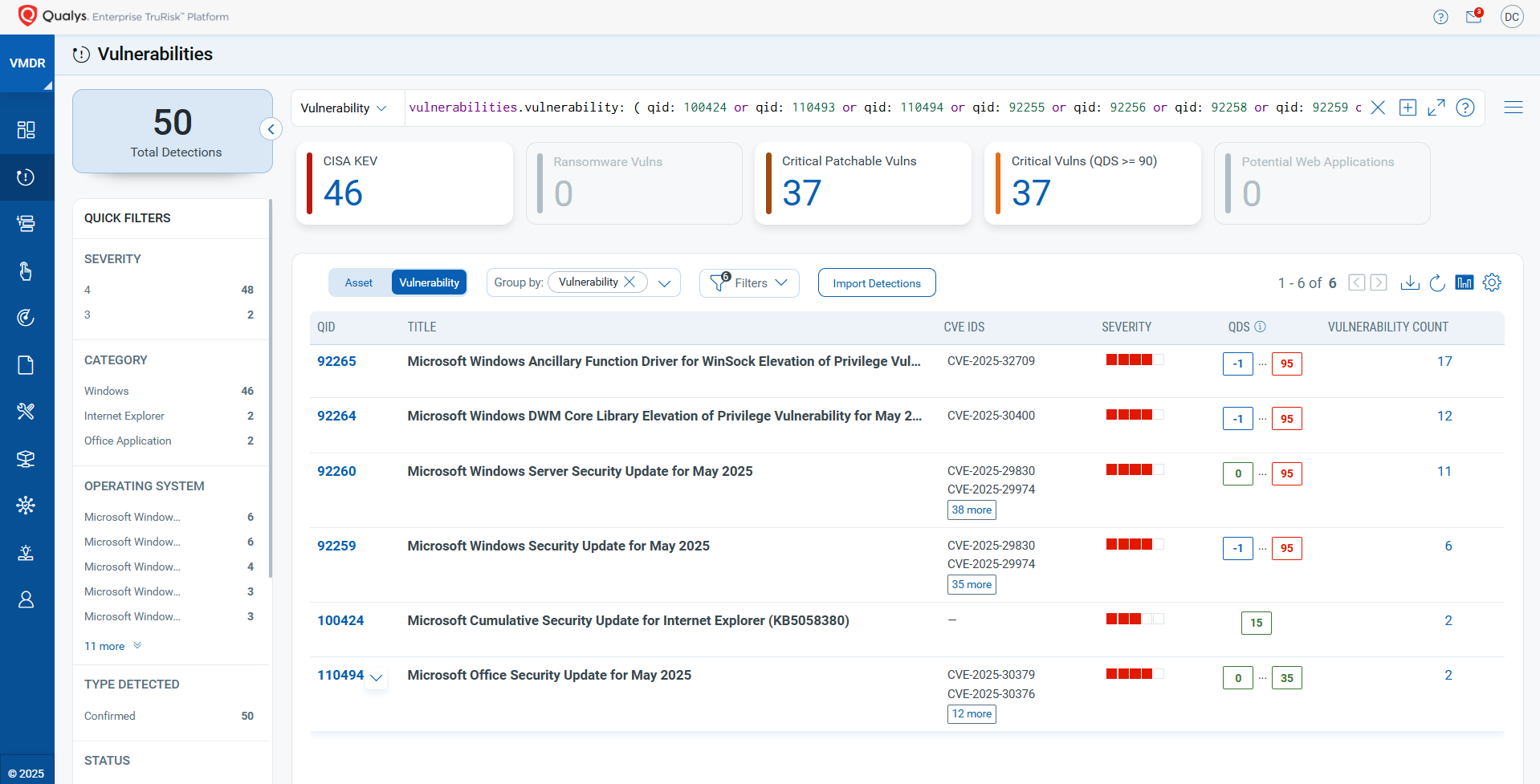The image size is (1540, 784).
Task: Expand the query box with the arrows icon
Action: coord(1436,108)
